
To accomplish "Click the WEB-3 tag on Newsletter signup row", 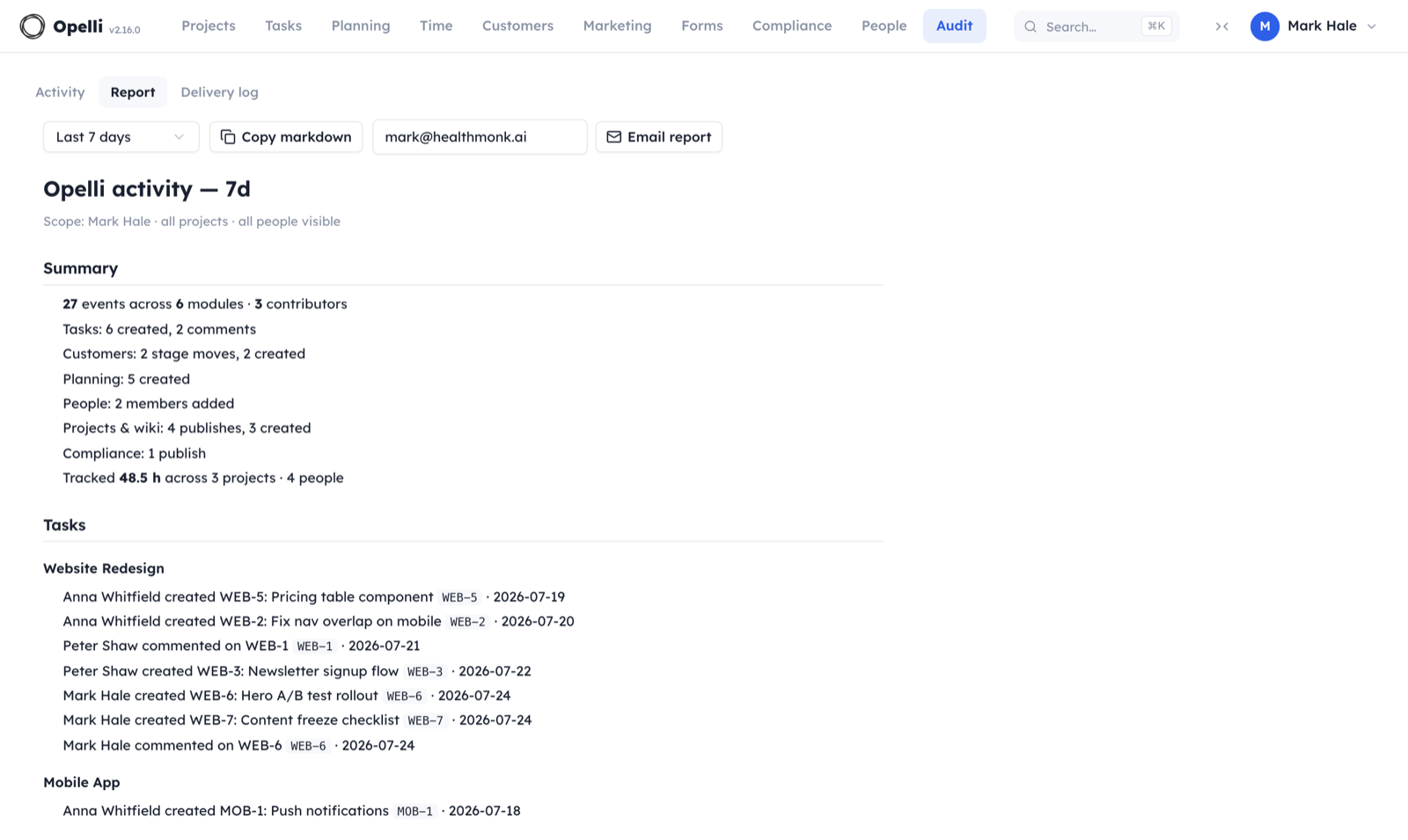I will 425,672.
